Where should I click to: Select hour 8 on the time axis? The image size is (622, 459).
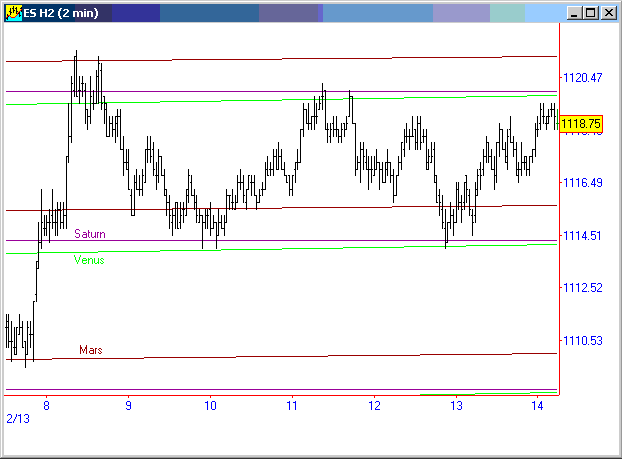tap(47, 406)
